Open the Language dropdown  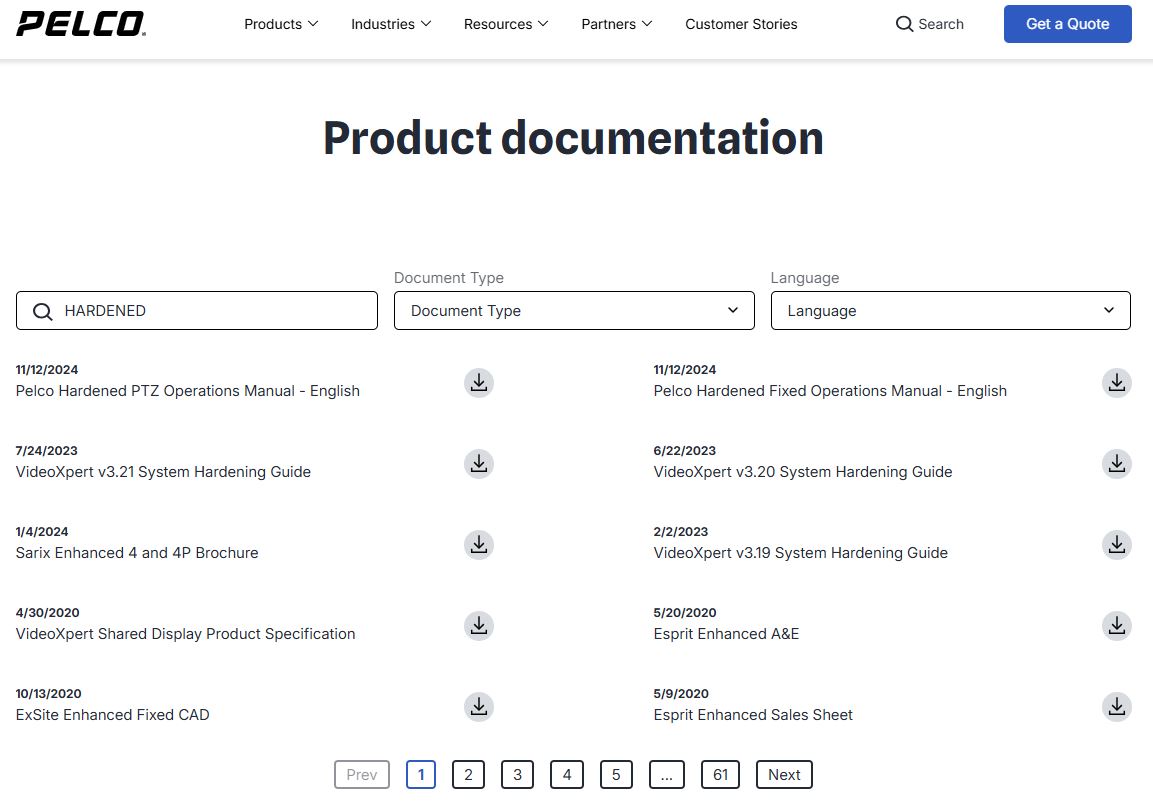[949, 310]
